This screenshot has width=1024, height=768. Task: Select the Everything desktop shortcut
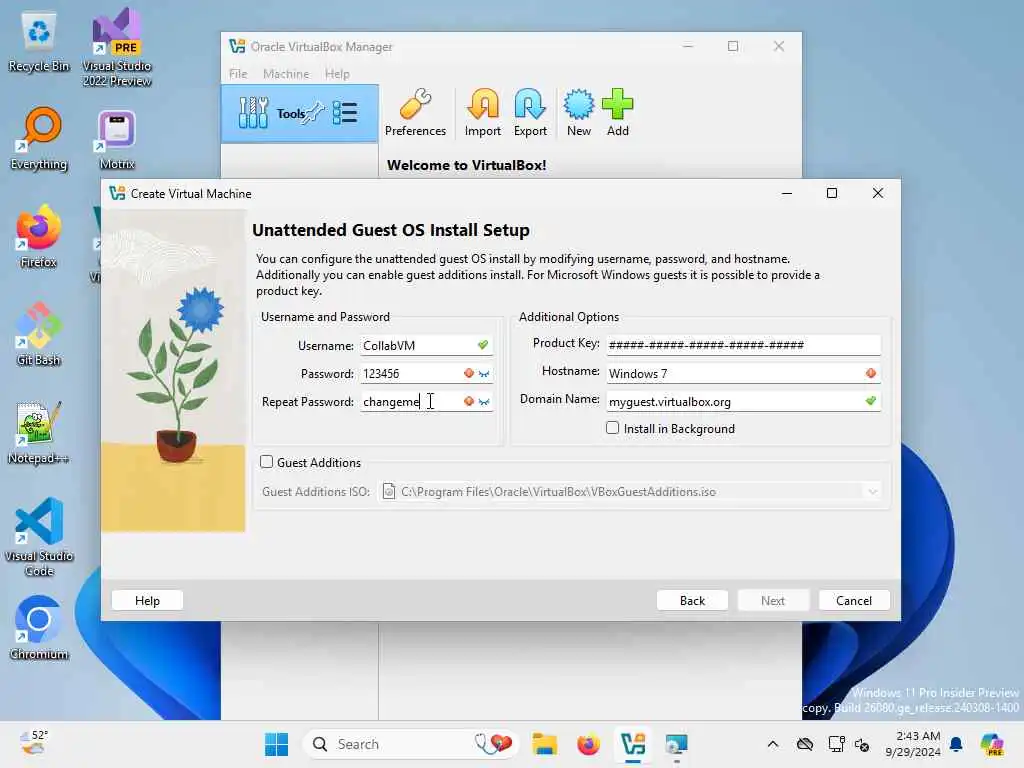tap(39, 138)
